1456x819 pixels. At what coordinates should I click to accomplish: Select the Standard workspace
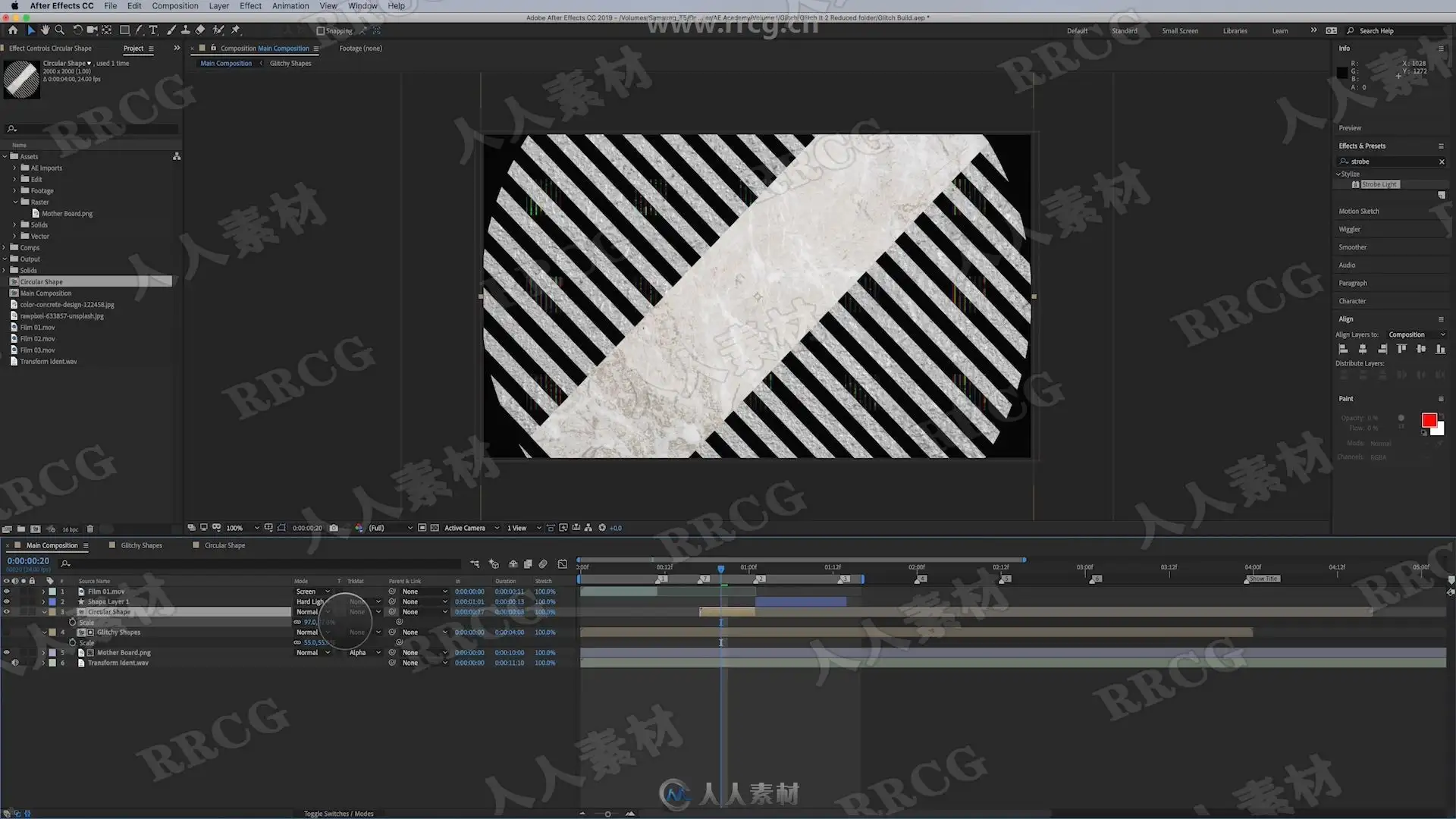[x=1124, y=31]
